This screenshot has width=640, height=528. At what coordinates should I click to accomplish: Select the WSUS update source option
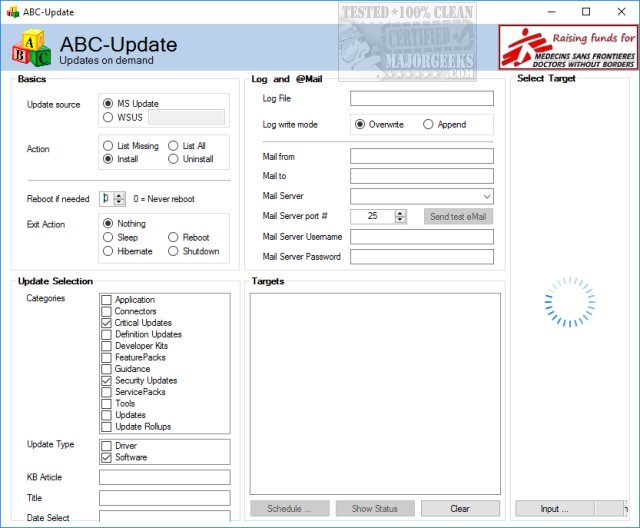coord(108,117)
